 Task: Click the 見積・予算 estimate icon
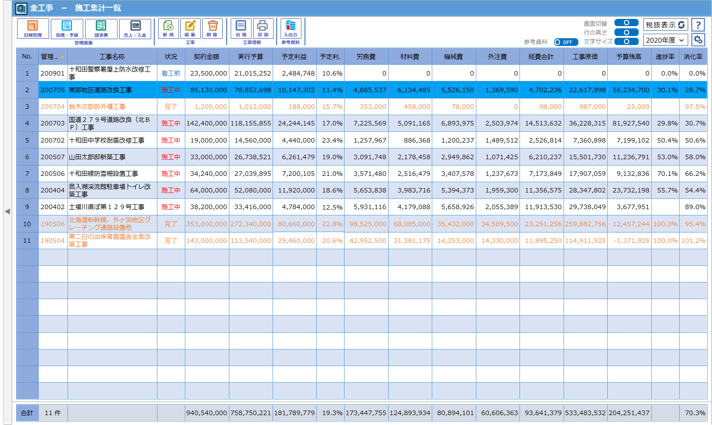coord(66,29)
